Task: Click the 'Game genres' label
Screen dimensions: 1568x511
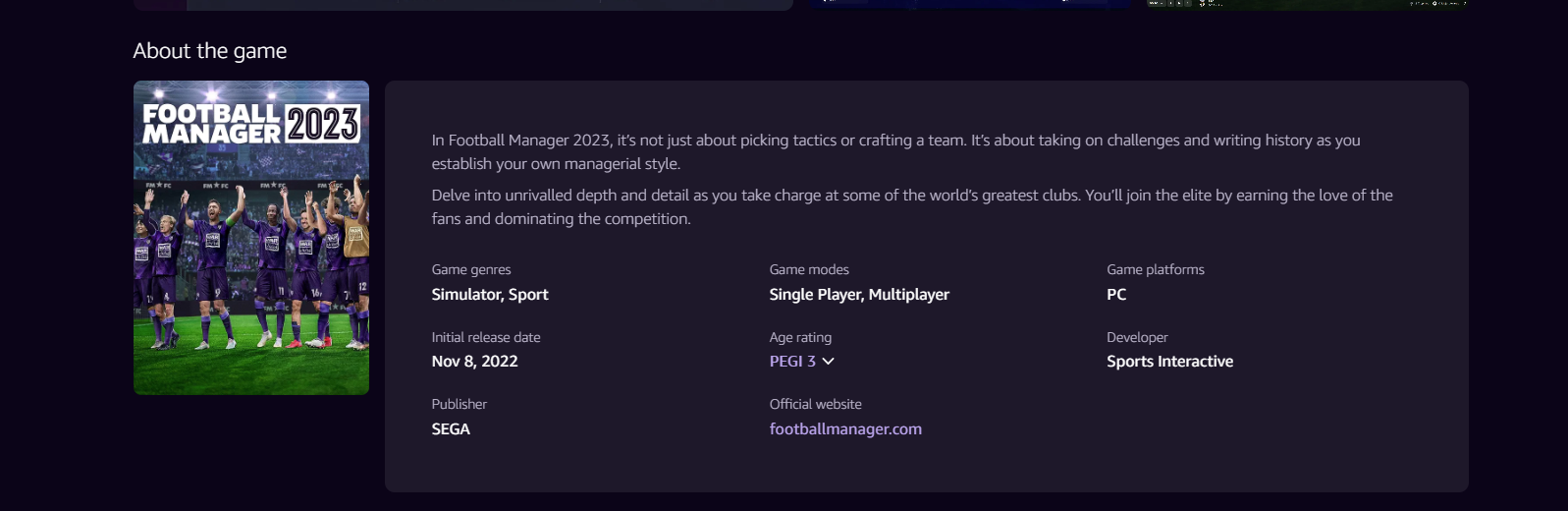Action: tap(471, 269)
